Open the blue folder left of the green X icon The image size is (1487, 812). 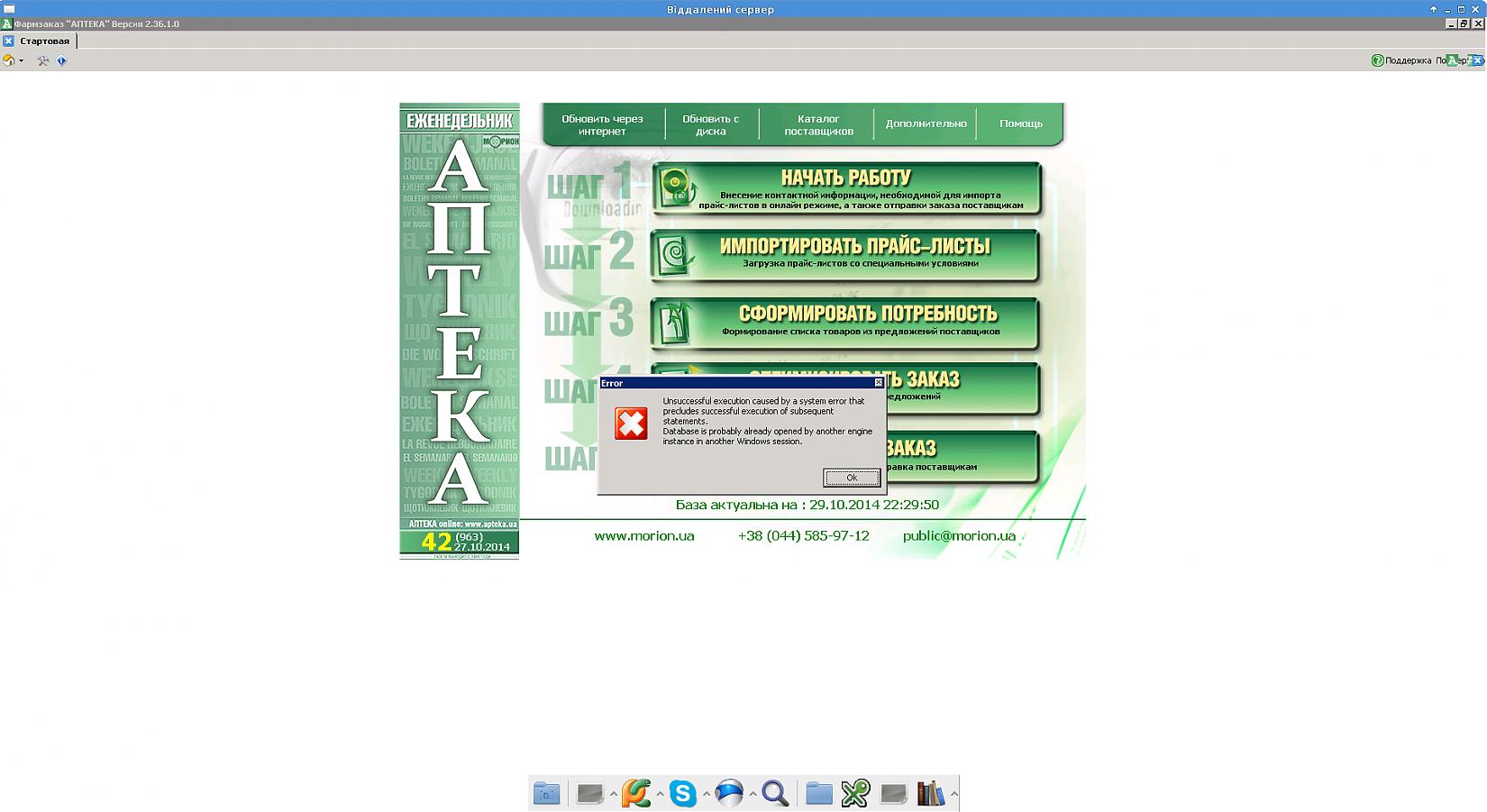click(x=819, y=793)
